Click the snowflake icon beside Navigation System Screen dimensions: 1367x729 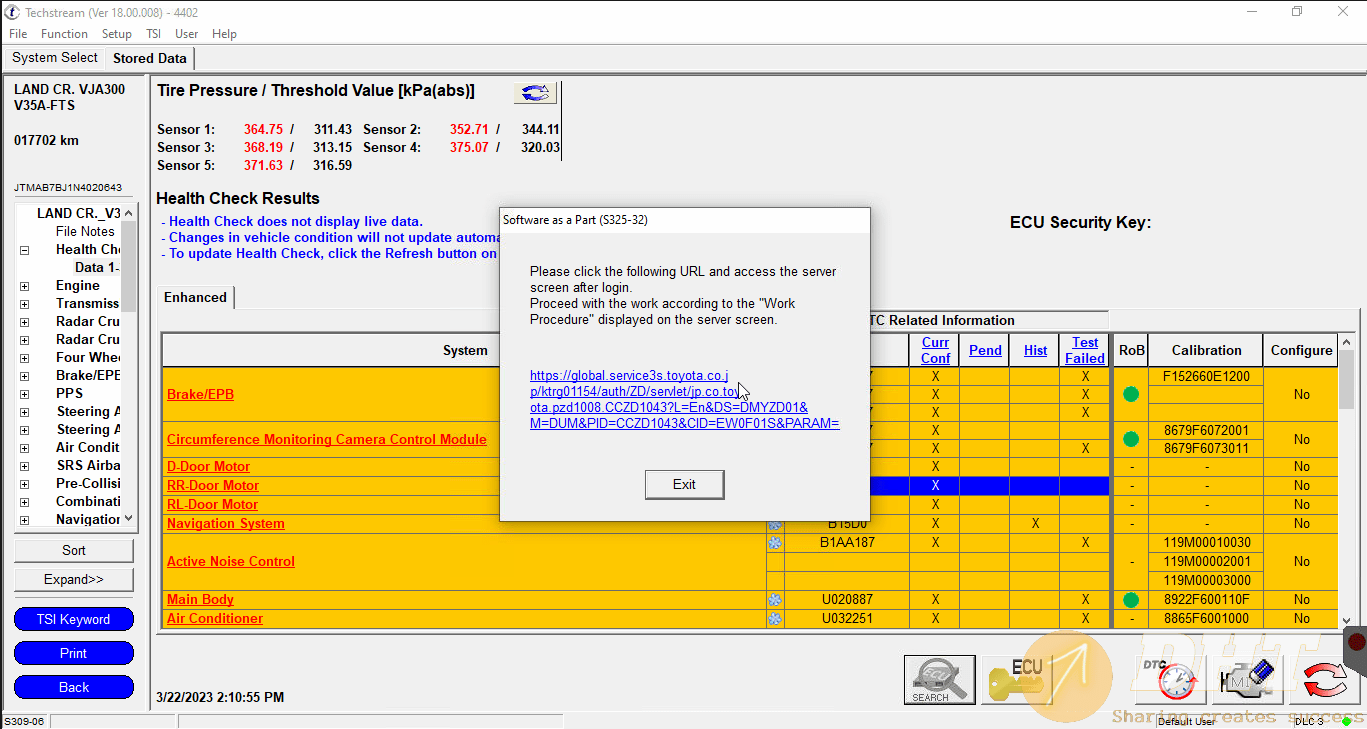point(775,523)
